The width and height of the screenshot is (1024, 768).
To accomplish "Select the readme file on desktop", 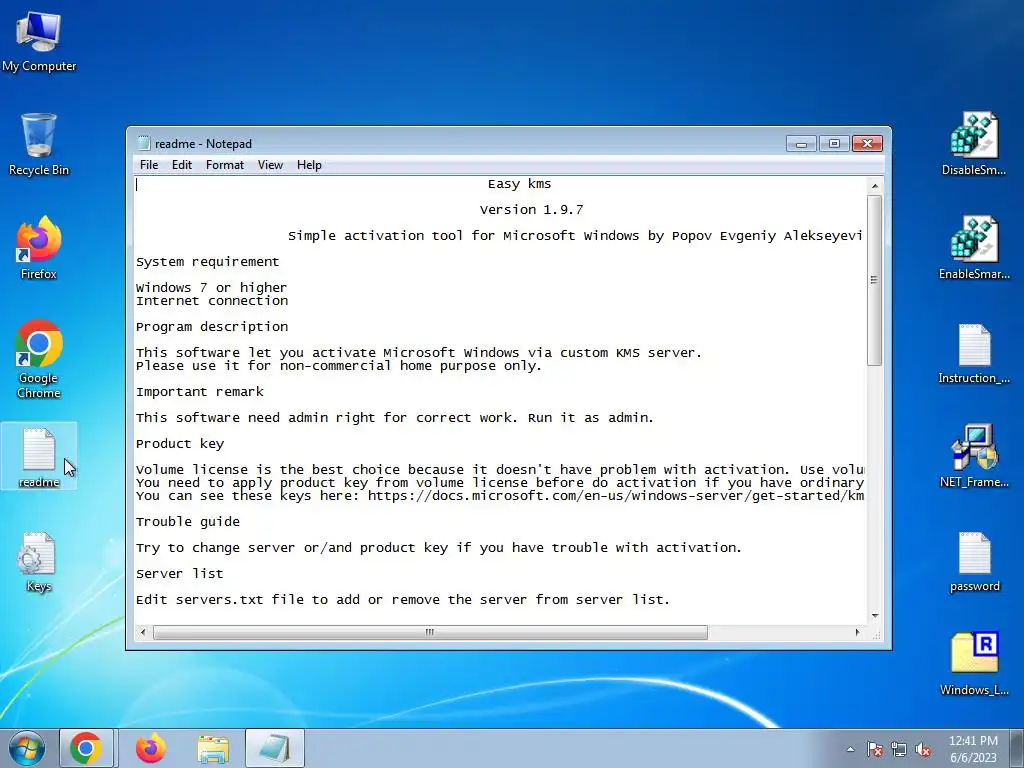I will 39,458.
